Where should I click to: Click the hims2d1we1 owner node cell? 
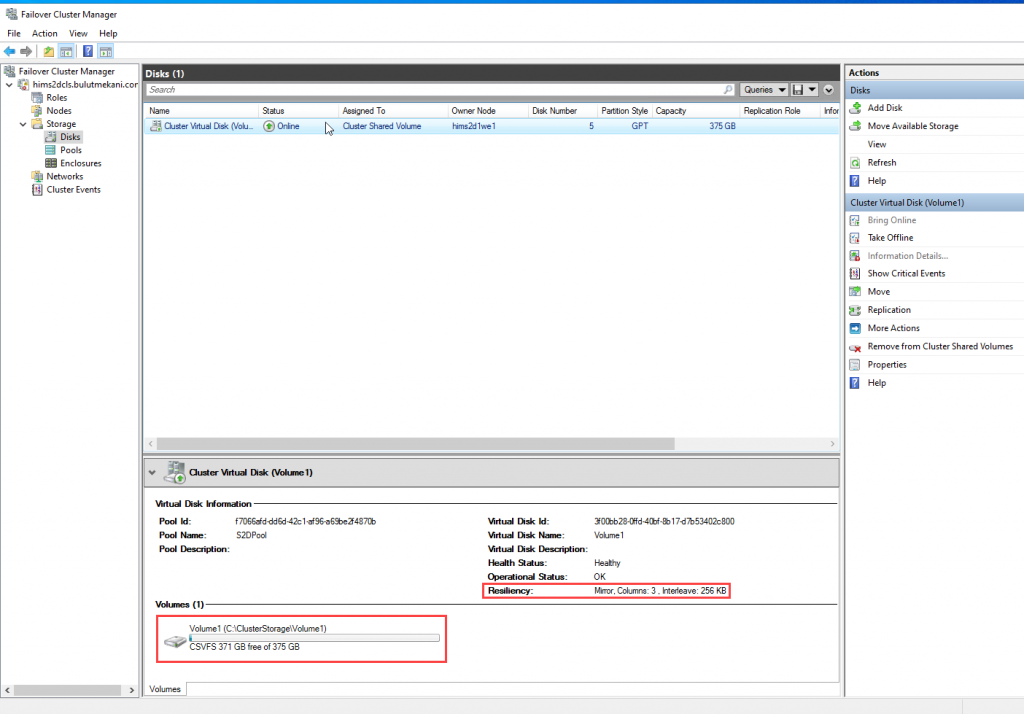(x=473, y=126)
